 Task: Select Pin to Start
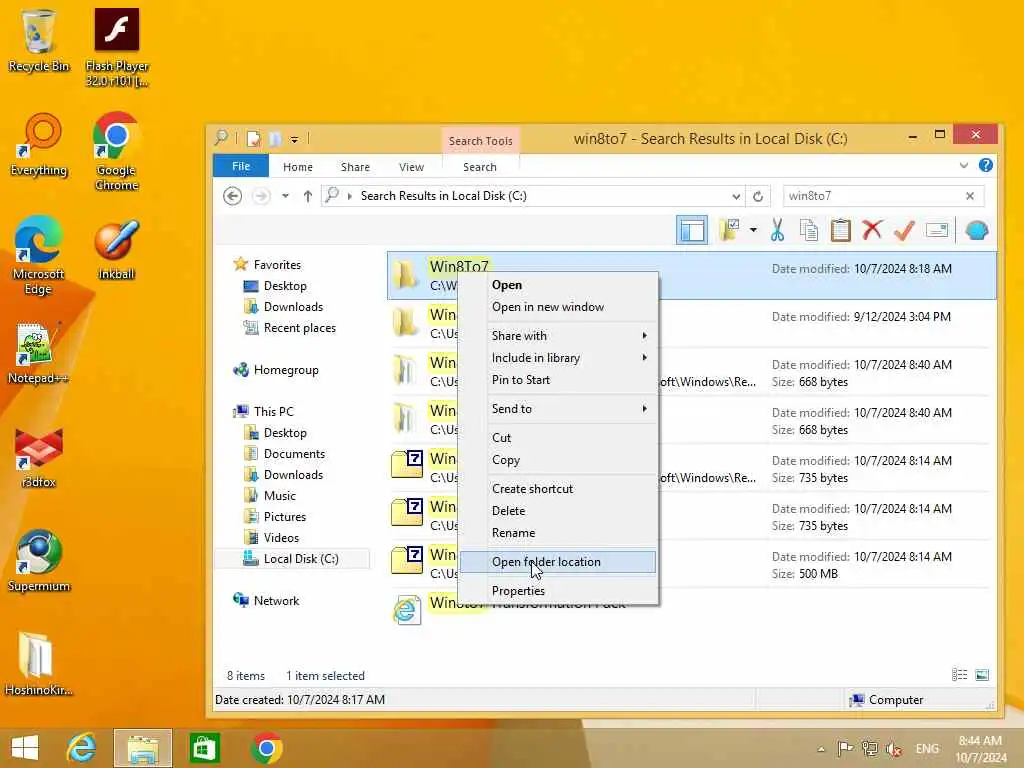click(558, 380)
